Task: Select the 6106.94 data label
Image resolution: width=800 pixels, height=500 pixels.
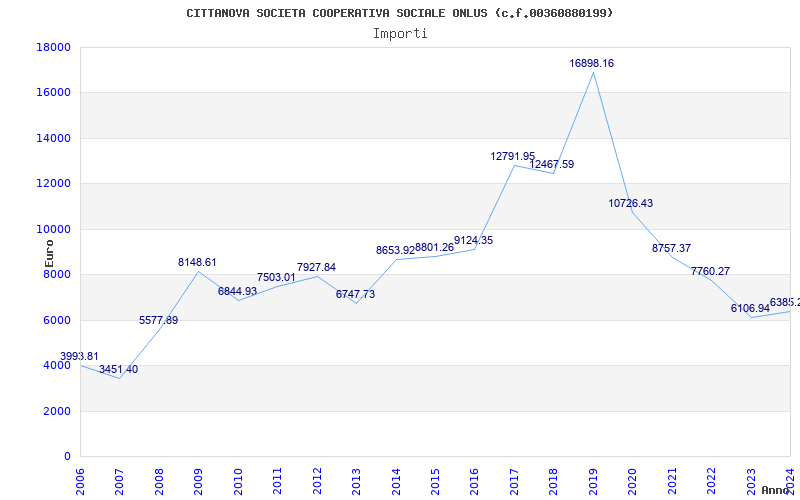Action: click(x=750, y=308)
